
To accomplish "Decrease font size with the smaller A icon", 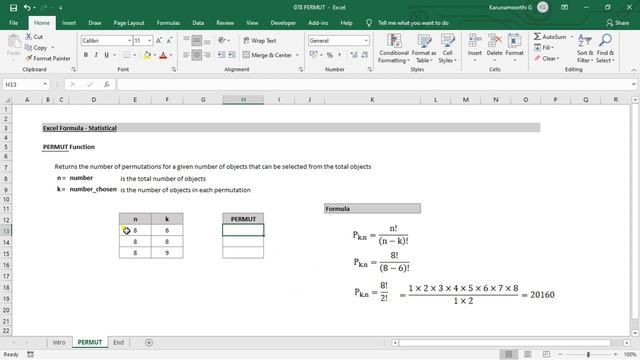I will 169,40.
